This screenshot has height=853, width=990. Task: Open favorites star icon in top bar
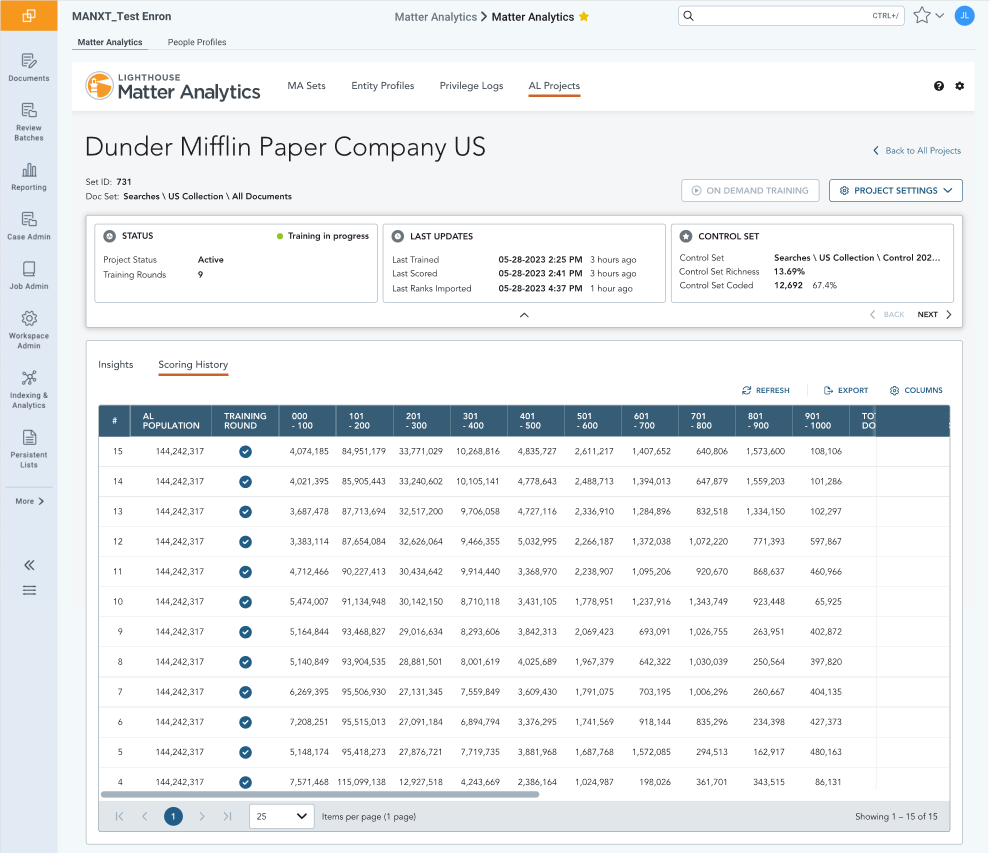[x=922, y=15]
